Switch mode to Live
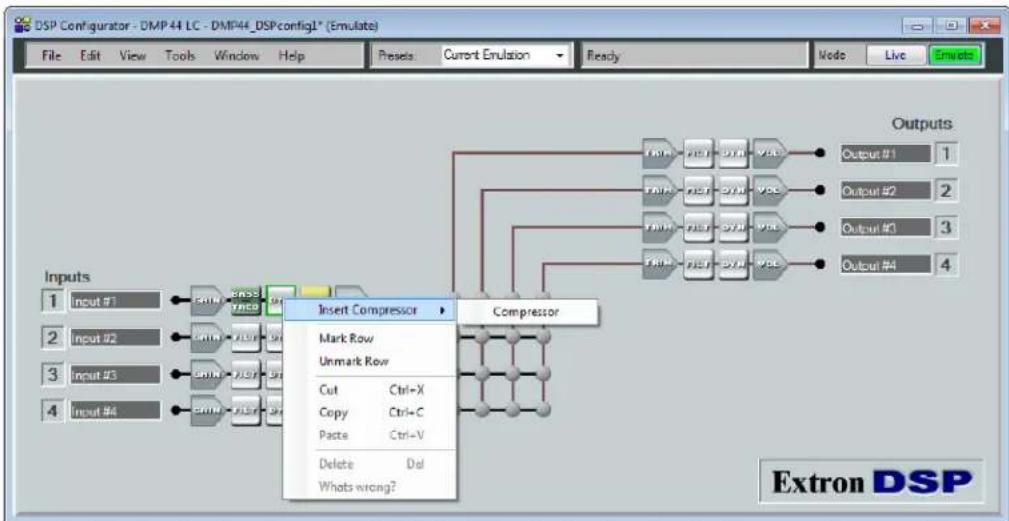Viewport: 1009px width, 521px height. tap(895, 56)
